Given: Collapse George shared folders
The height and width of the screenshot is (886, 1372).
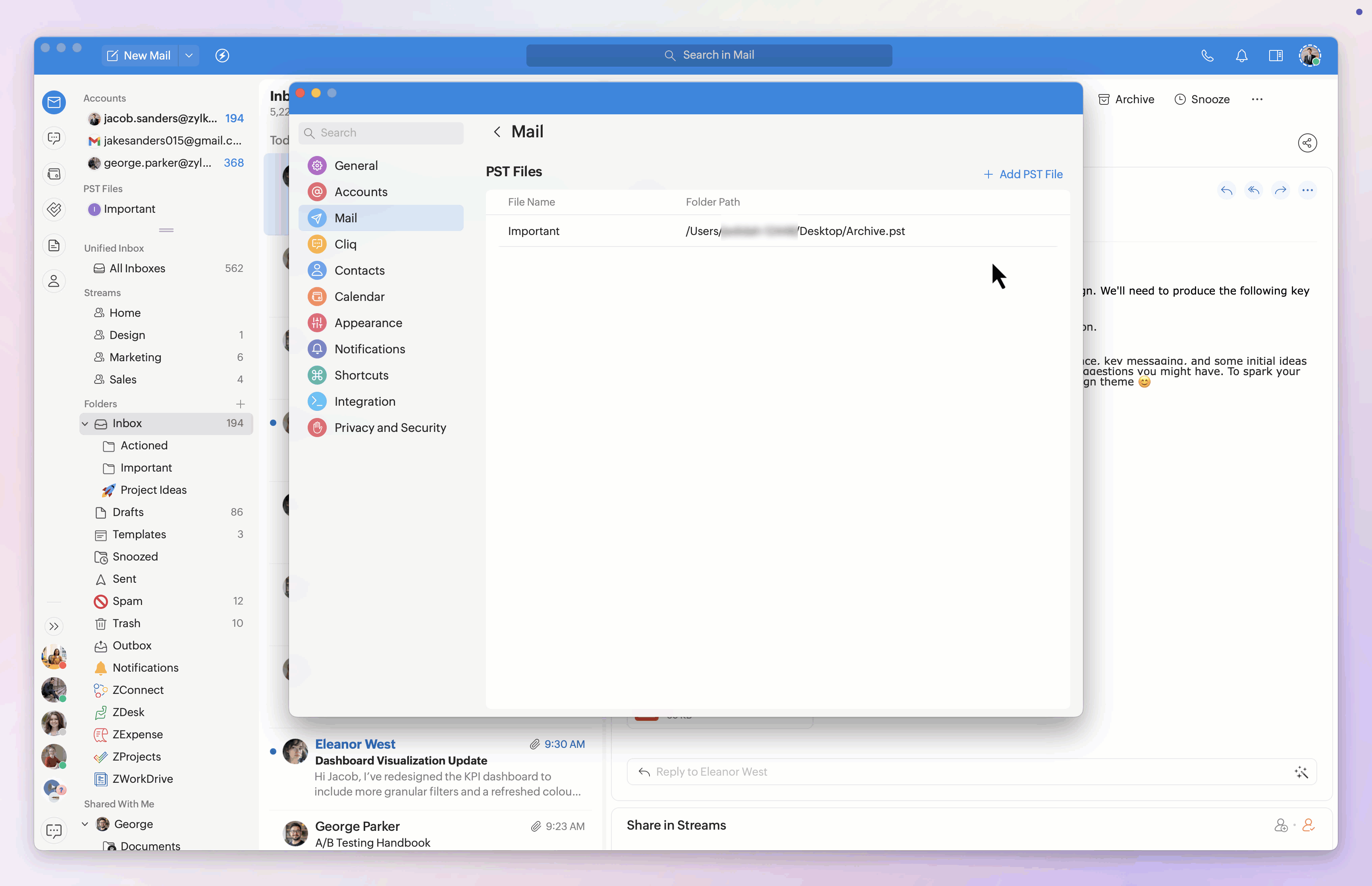Looking at the screenshot, I should (85, 824).
